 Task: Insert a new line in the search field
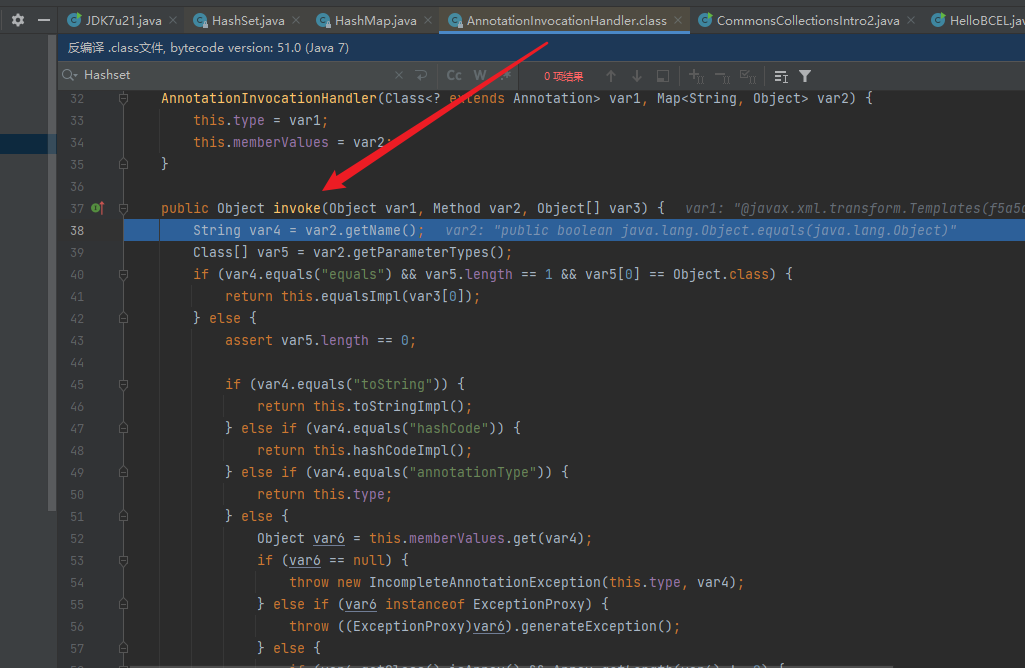(422, 75)
